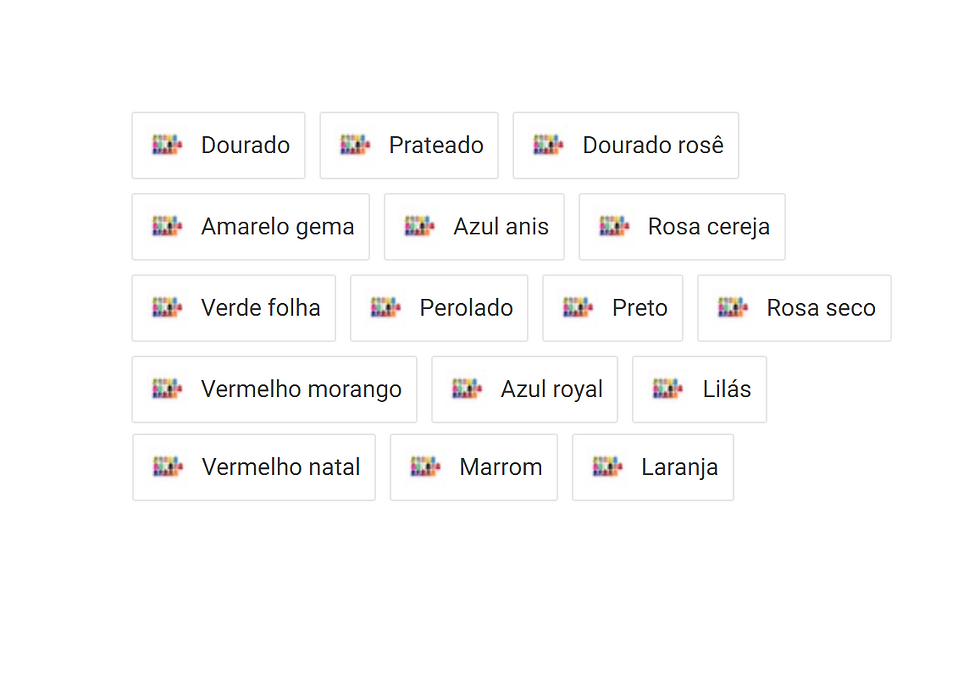Choose the Rosa seco color button

[794, 308]
